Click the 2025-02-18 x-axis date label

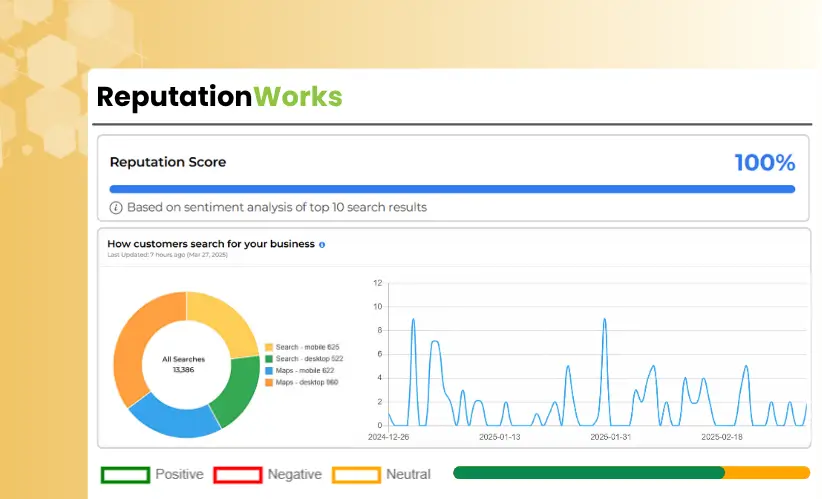722,437
